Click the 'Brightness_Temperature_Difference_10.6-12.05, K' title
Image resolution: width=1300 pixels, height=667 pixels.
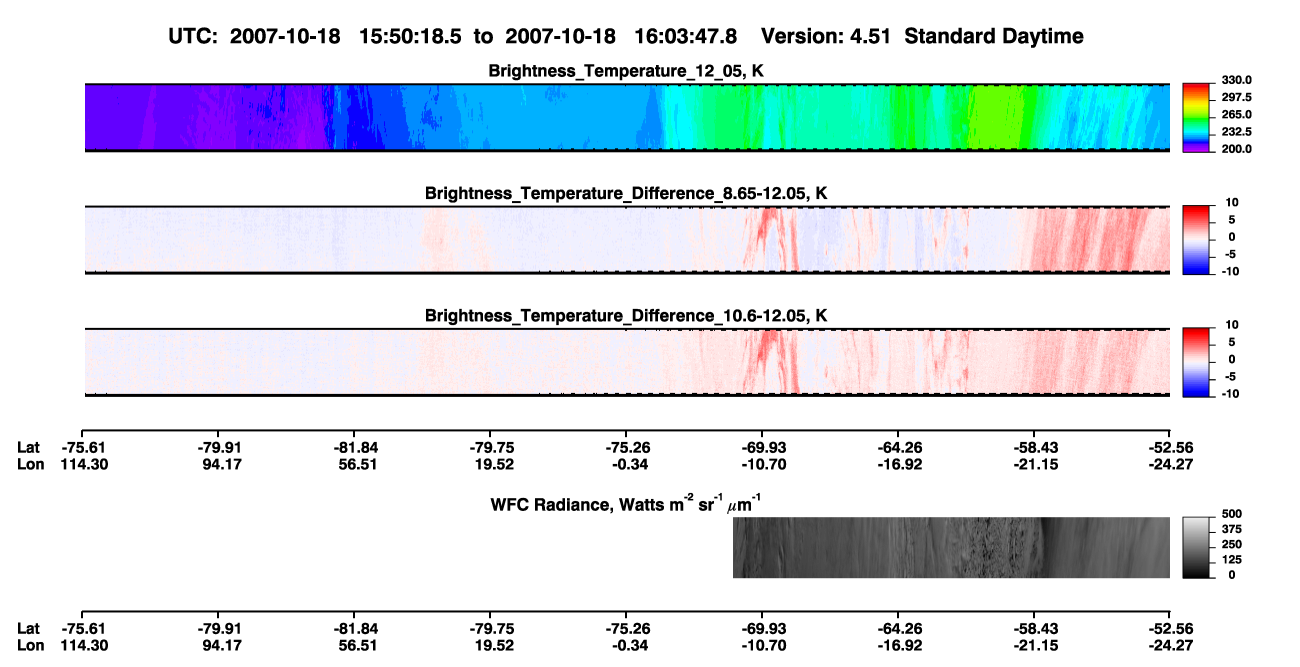[627, 316]
